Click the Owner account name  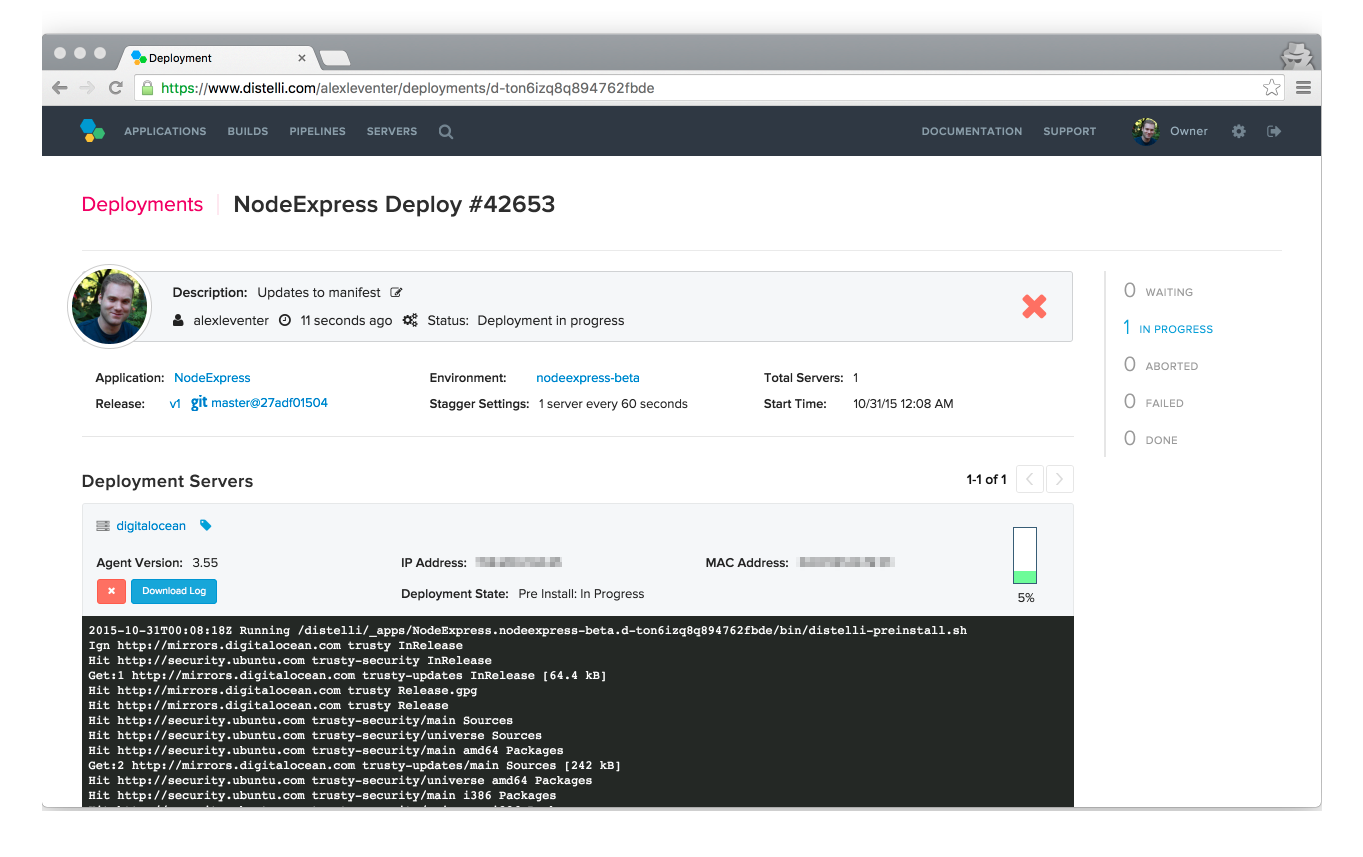click(1189, 131)
